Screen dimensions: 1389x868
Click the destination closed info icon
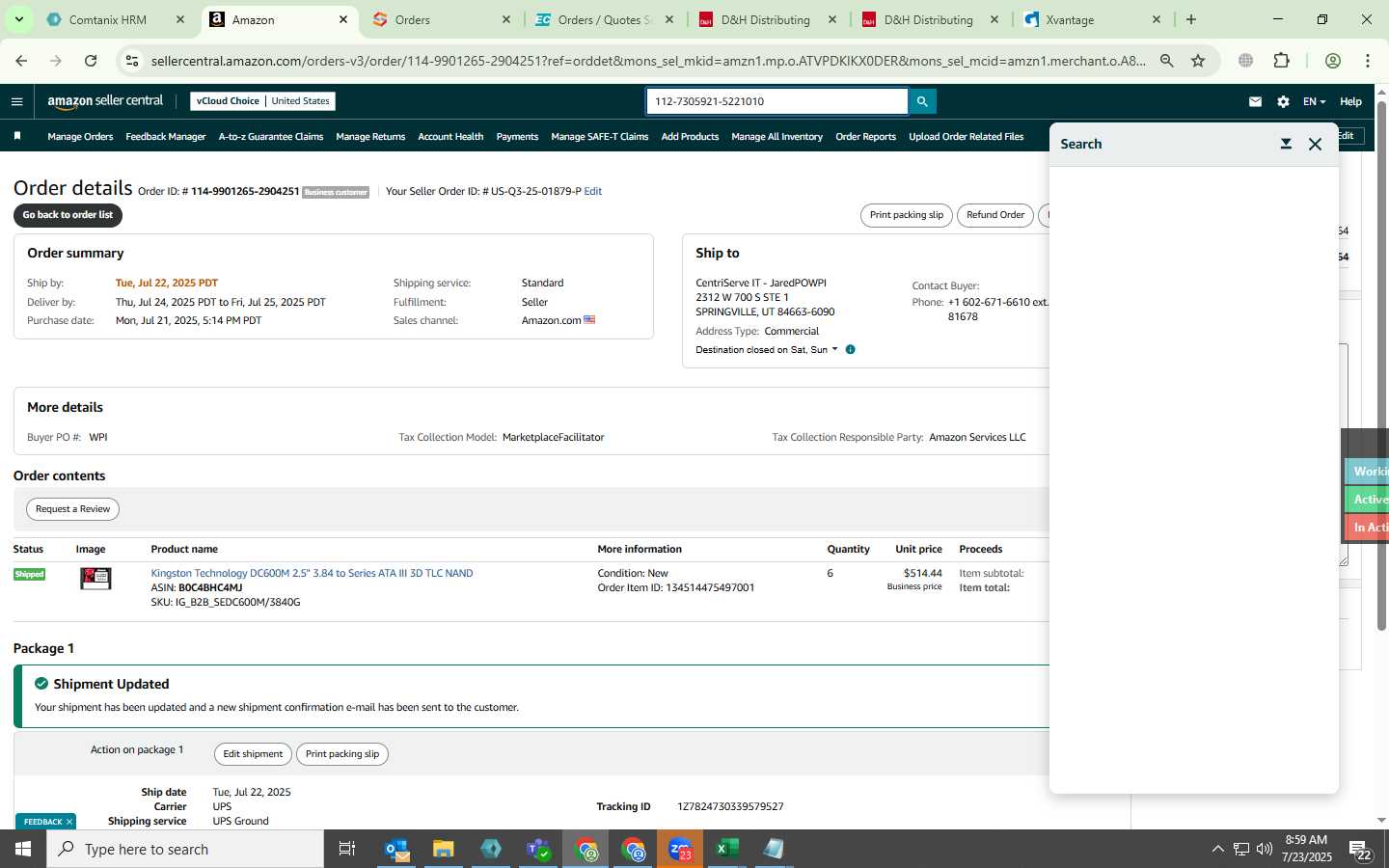point(850,349)
